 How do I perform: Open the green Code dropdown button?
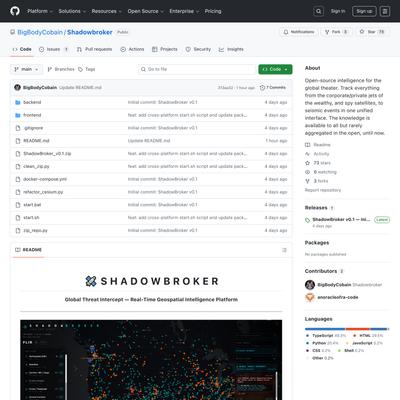point(275,69)
